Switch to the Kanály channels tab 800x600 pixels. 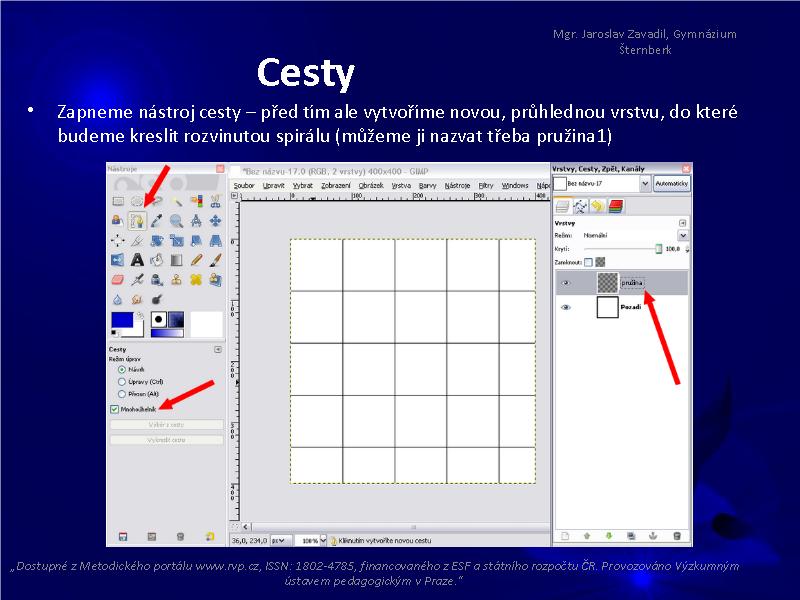coord(616,207)
